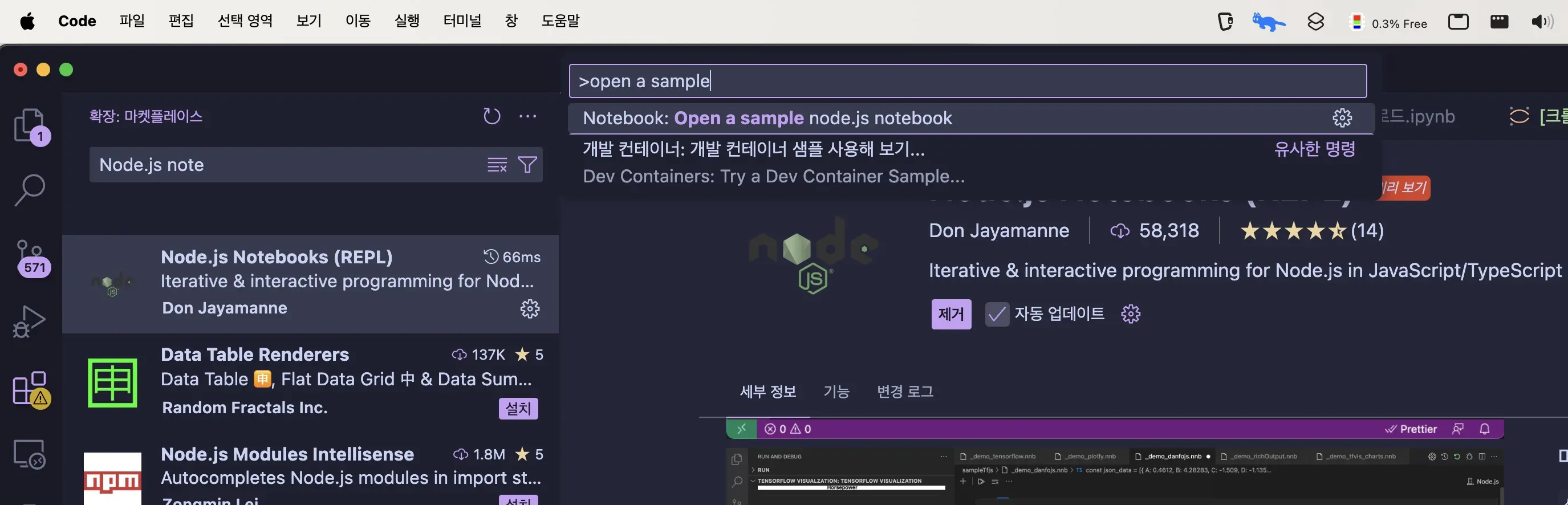Screen dimensions: 1568x505
Task: Open the 터미널 menu
Action: 462,21
